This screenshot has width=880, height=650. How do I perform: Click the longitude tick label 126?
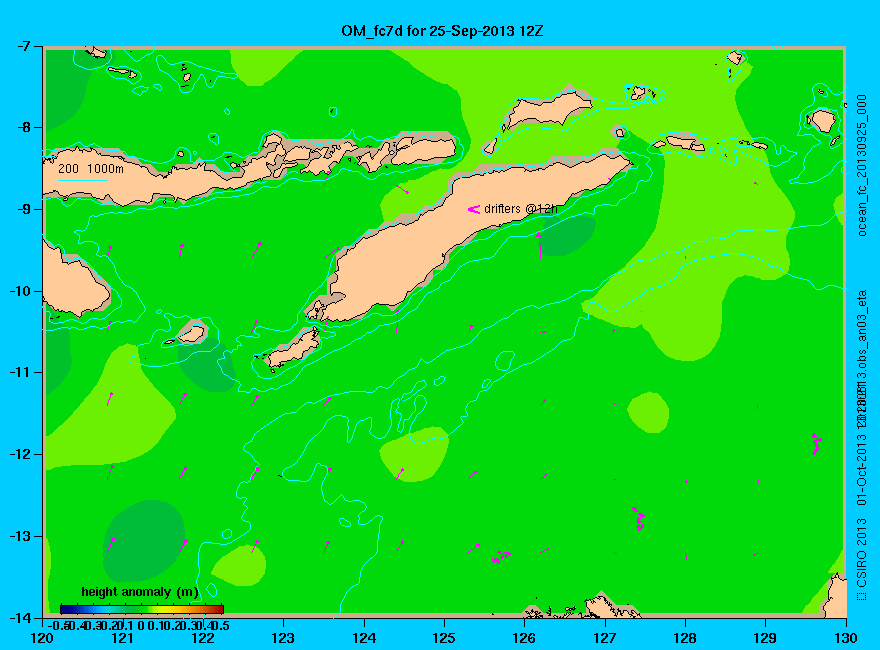click(525, 638)
